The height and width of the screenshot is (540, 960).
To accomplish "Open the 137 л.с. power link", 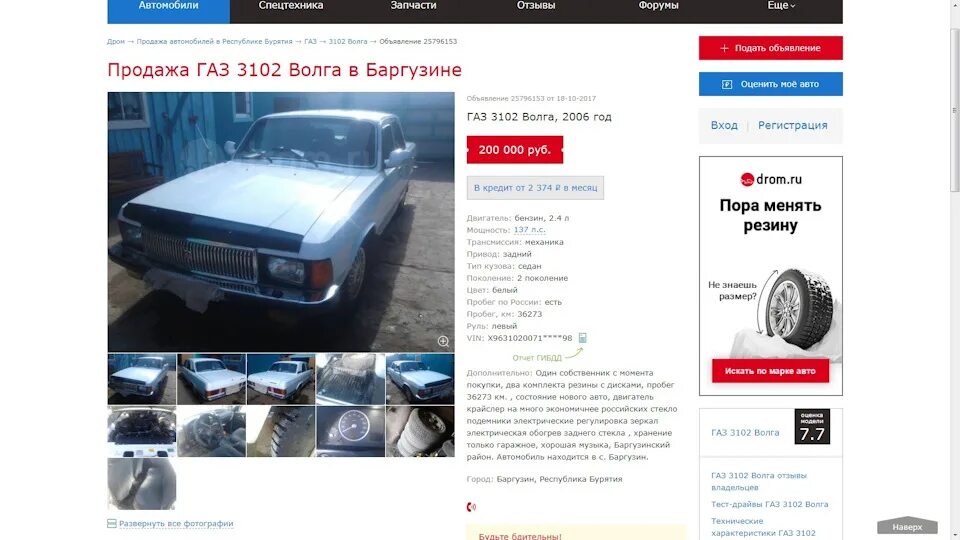I will point(529,230).
